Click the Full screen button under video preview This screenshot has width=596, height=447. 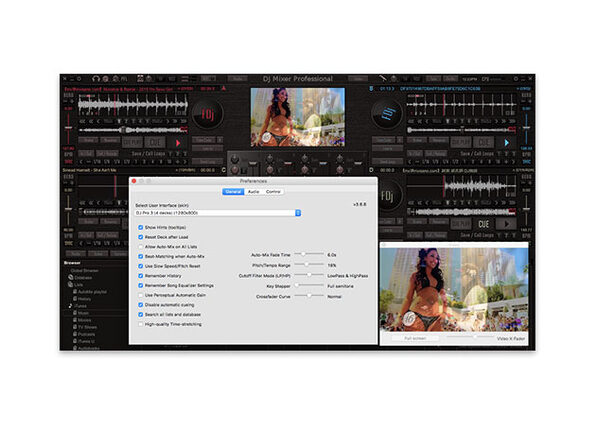click(x=415, y=338)
